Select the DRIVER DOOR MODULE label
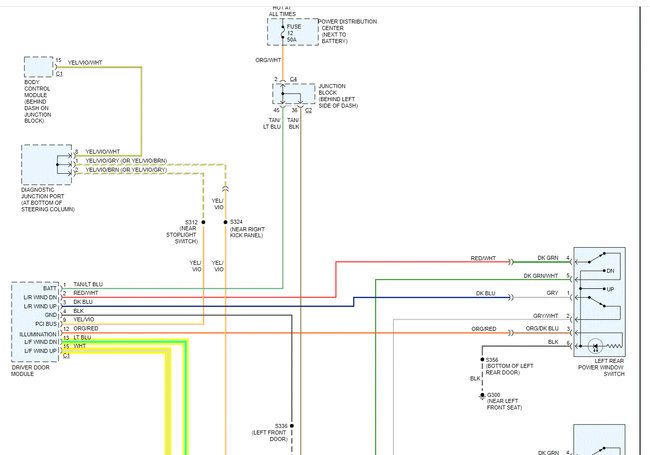The height and width of the screenshot is (455, 650). pos(30,370)
